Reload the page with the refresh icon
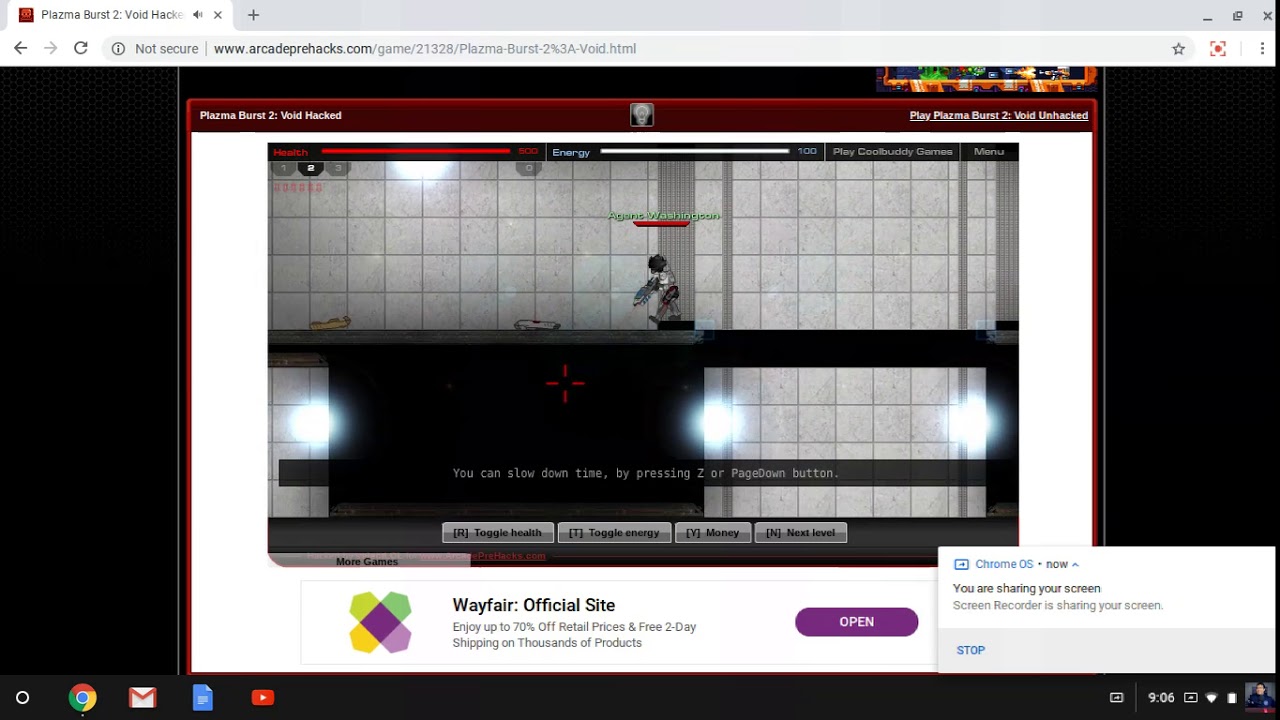The width and height of the screenshot is (1280, 720). (x=81, y=48)
